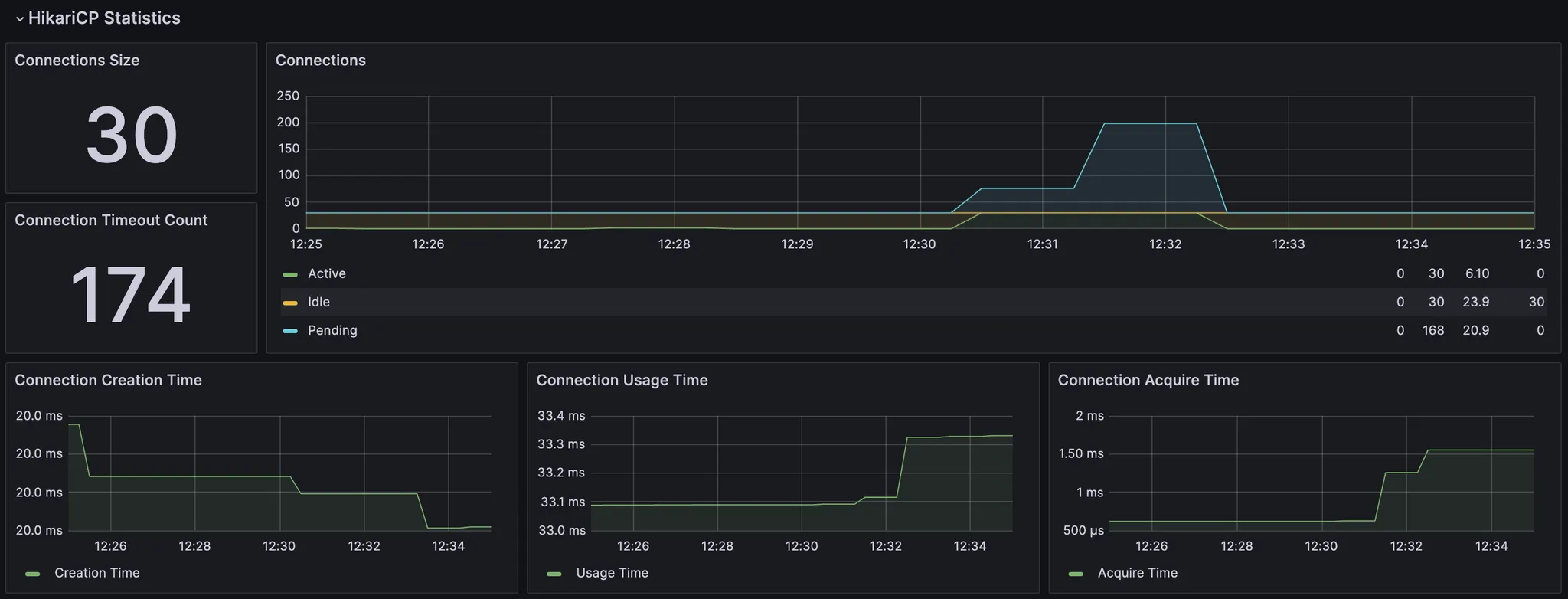Open the Connection Timeout Count panel title
This screenshot has width=1568, height=599.
[111, 220]
